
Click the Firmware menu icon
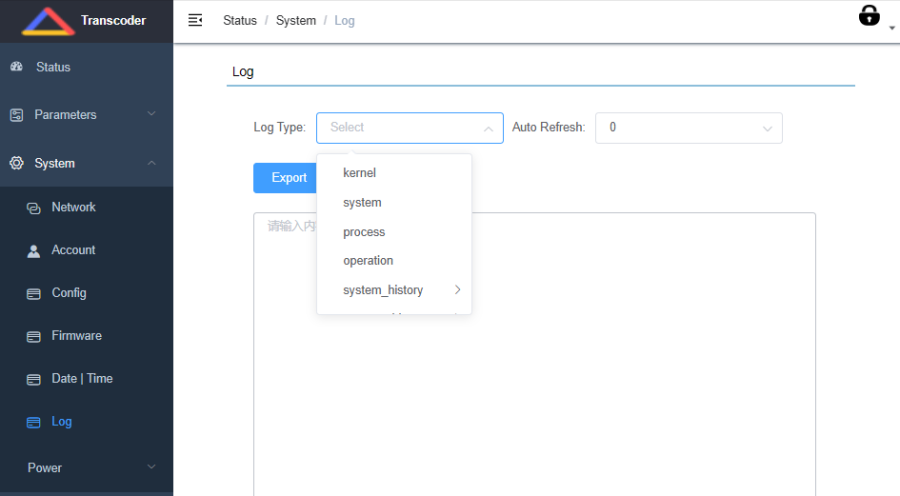pyautogui.click(x=33, y=336)
